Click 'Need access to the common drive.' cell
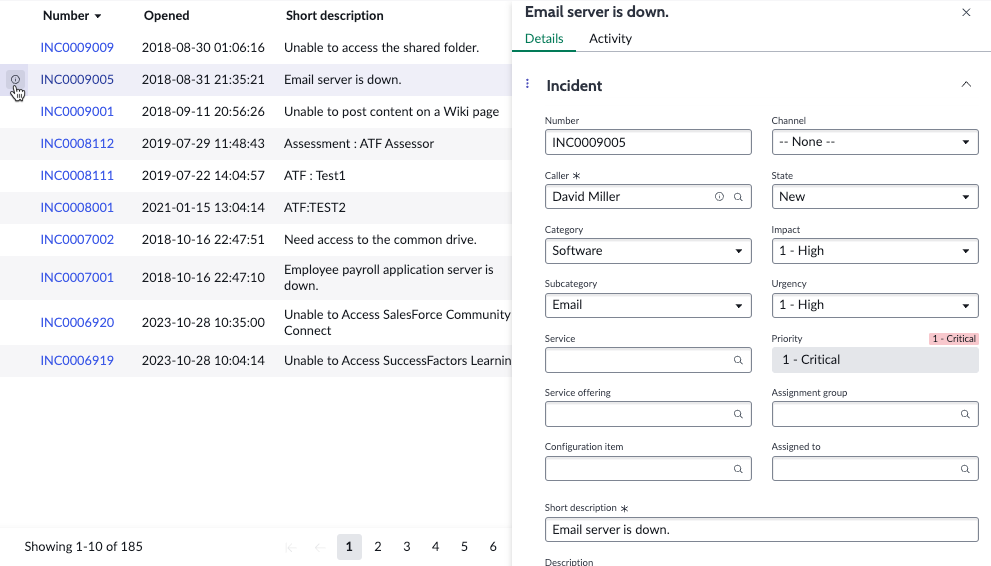The width and height of the screenshot is (991, 566). point(380,239)
